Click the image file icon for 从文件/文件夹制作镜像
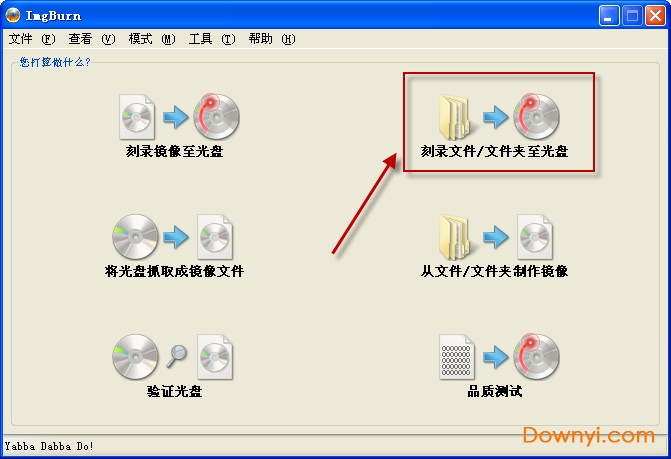The height and width of the screenshot is (459, 671). pyautogui.click(x=535, y=237)
